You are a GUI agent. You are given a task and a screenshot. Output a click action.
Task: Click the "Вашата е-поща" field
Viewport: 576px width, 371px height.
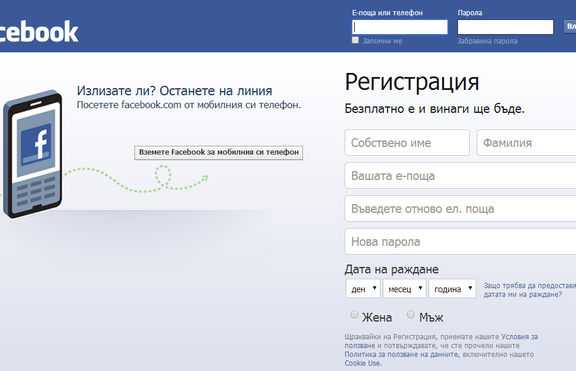[x=460, y=176]
